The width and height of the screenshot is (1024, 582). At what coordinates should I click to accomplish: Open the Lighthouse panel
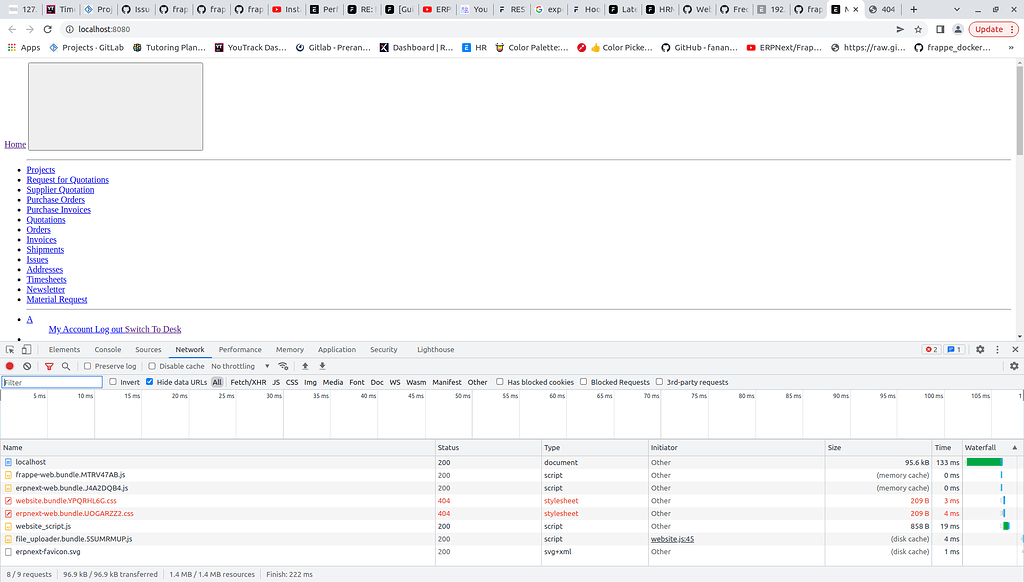point(435,350)
